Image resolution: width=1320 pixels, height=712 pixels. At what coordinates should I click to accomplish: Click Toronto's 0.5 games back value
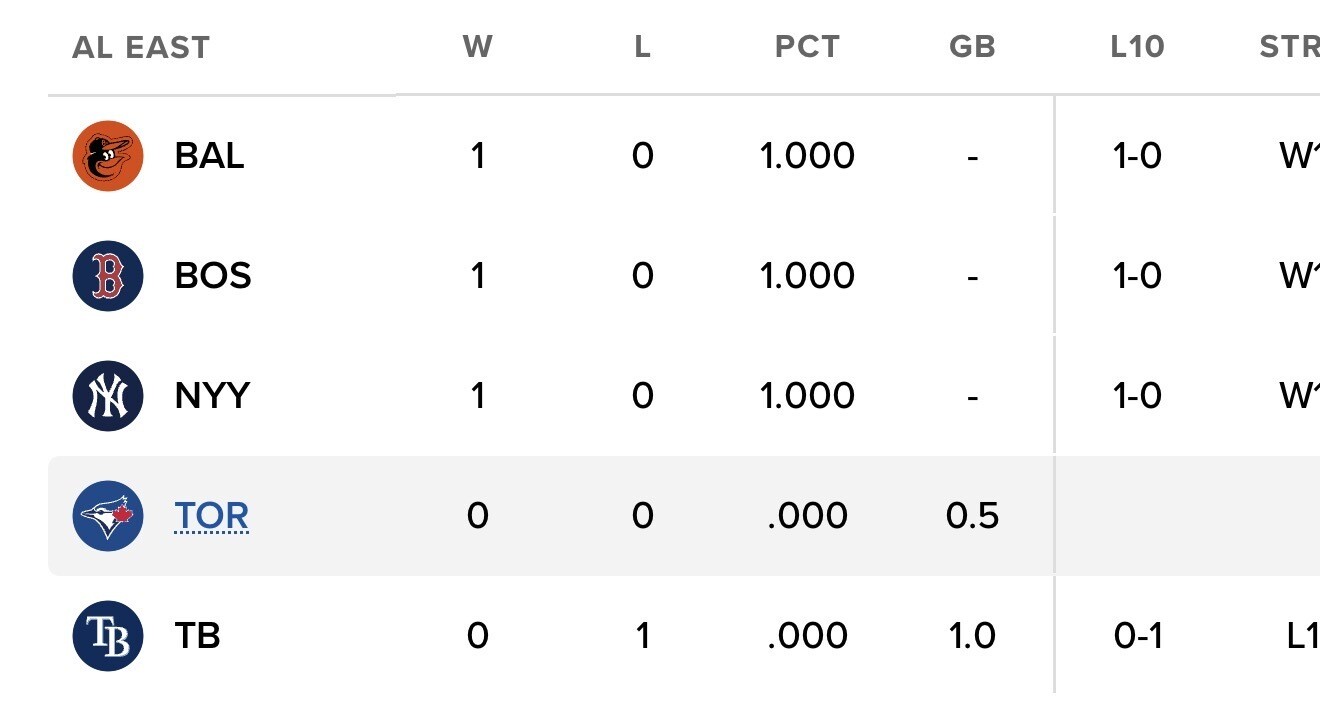[972, 516]
